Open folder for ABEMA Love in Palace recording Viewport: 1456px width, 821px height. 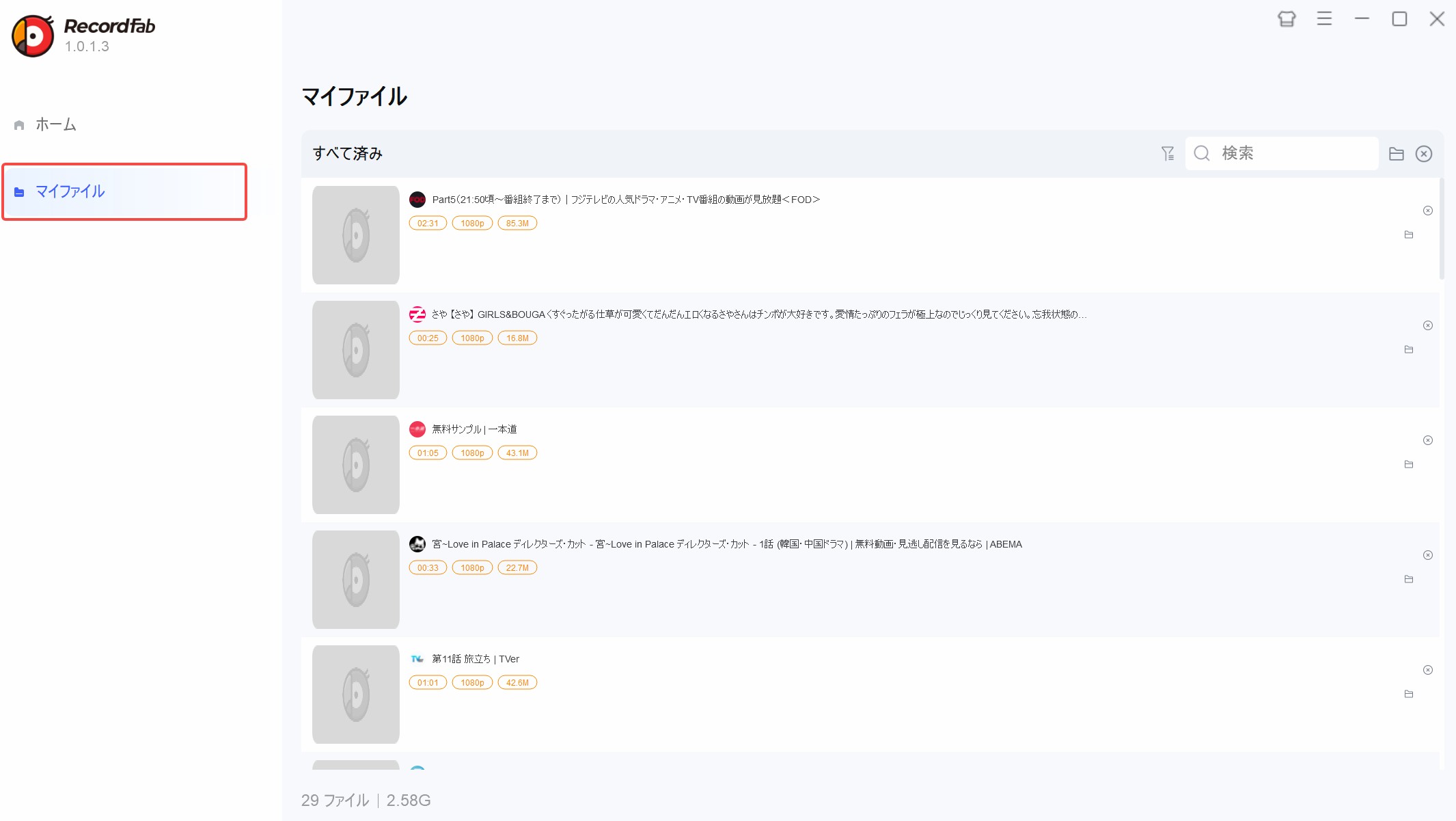click(x=1409, y=579)
